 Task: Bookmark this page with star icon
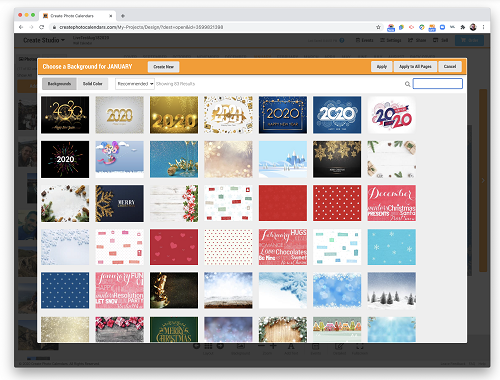[x=378, y=27]
